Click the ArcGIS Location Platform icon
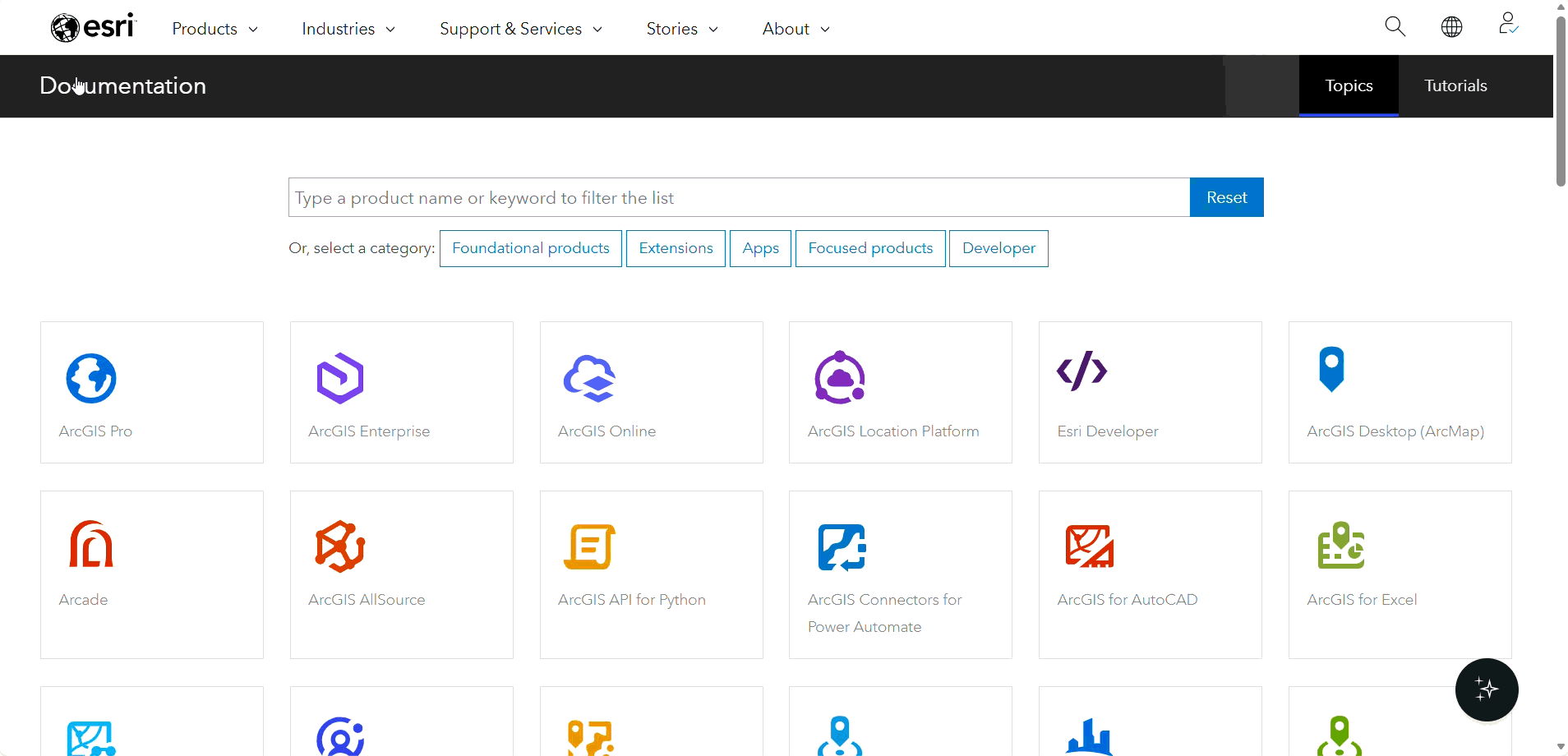Viewport: 1568px width, 756px height. 839,378
